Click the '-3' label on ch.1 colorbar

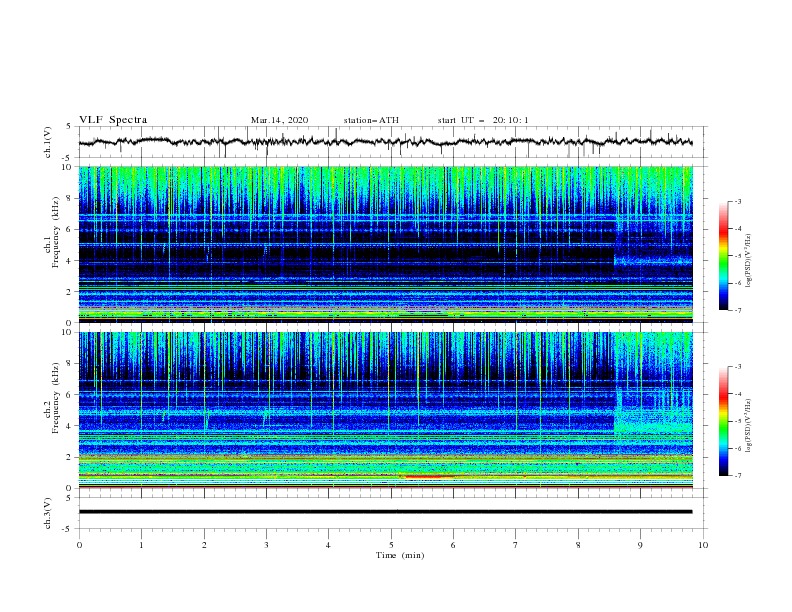737,201
